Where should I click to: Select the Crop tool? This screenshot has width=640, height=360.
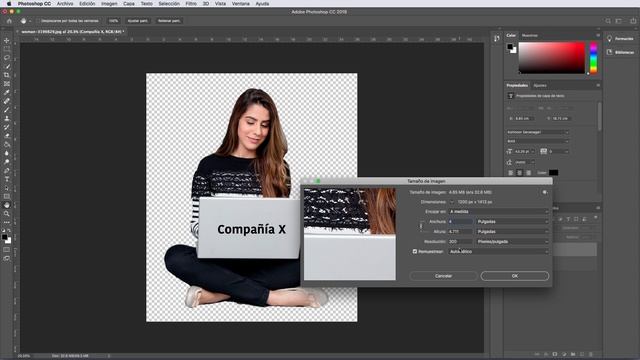7,75
